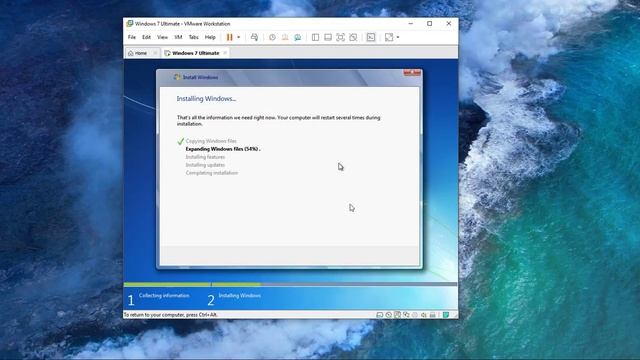Click 'Completing installation' step text
Image resolution: width=640 pixels, height=360 pixels.
click(212, 173)
